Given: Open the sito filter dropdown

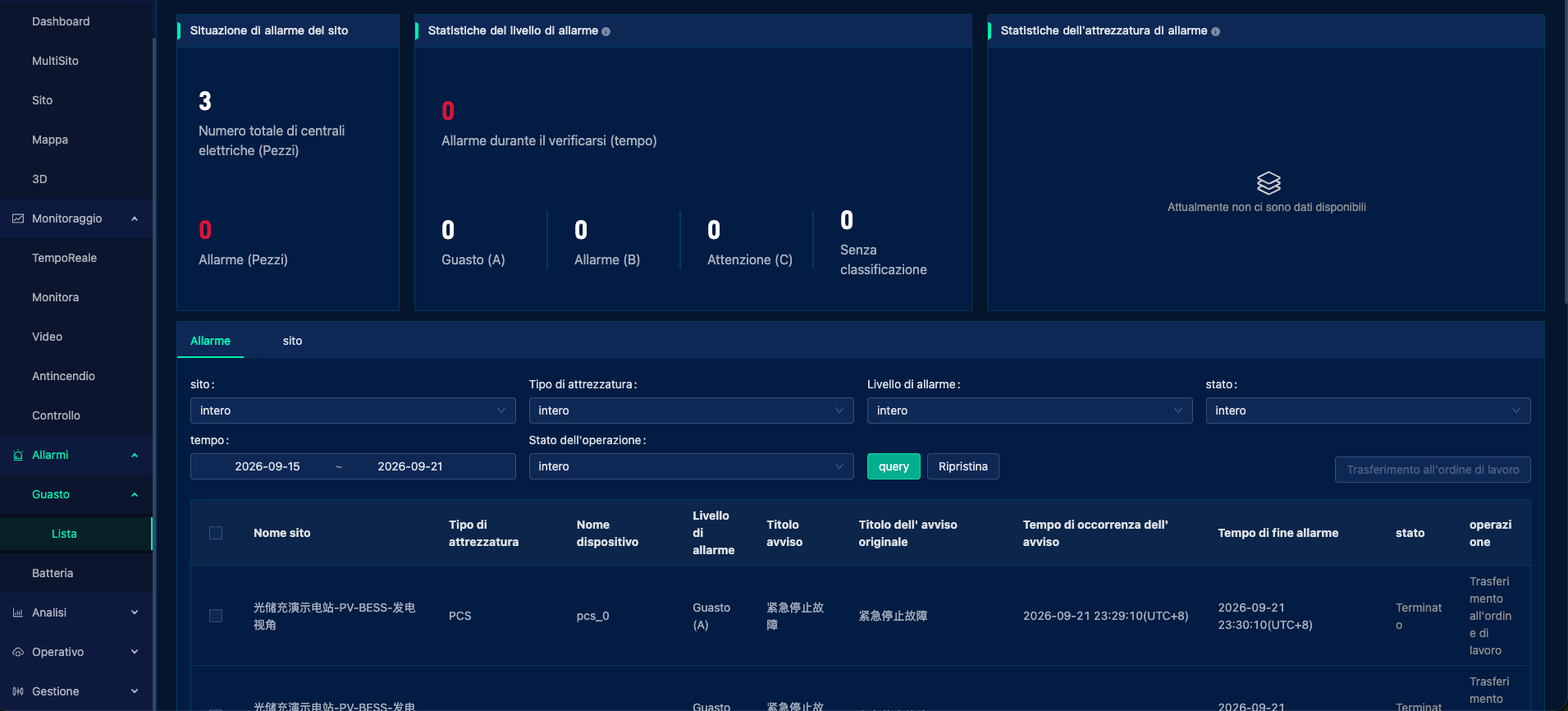Looking at the screenshot, I should (x=353, y=411).
